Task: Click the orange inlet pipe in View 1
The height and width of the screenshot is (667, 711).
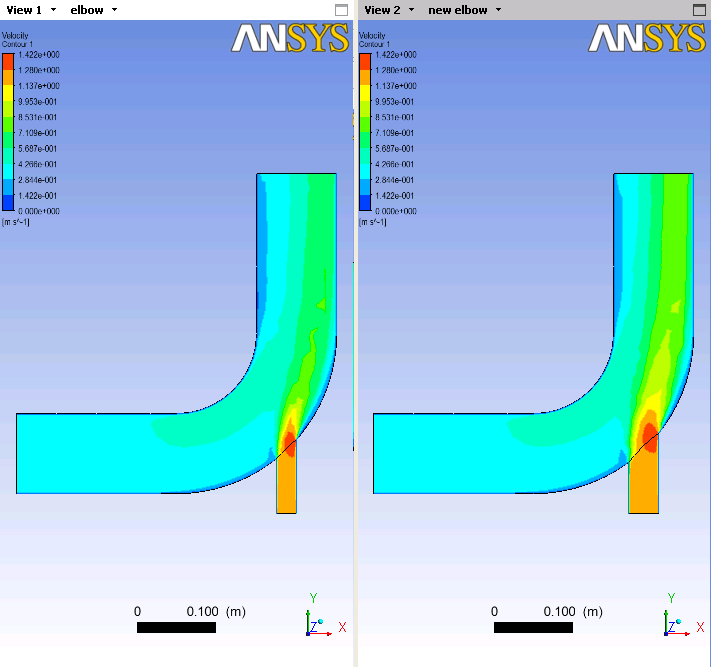Action: click(x=287, y=485)
